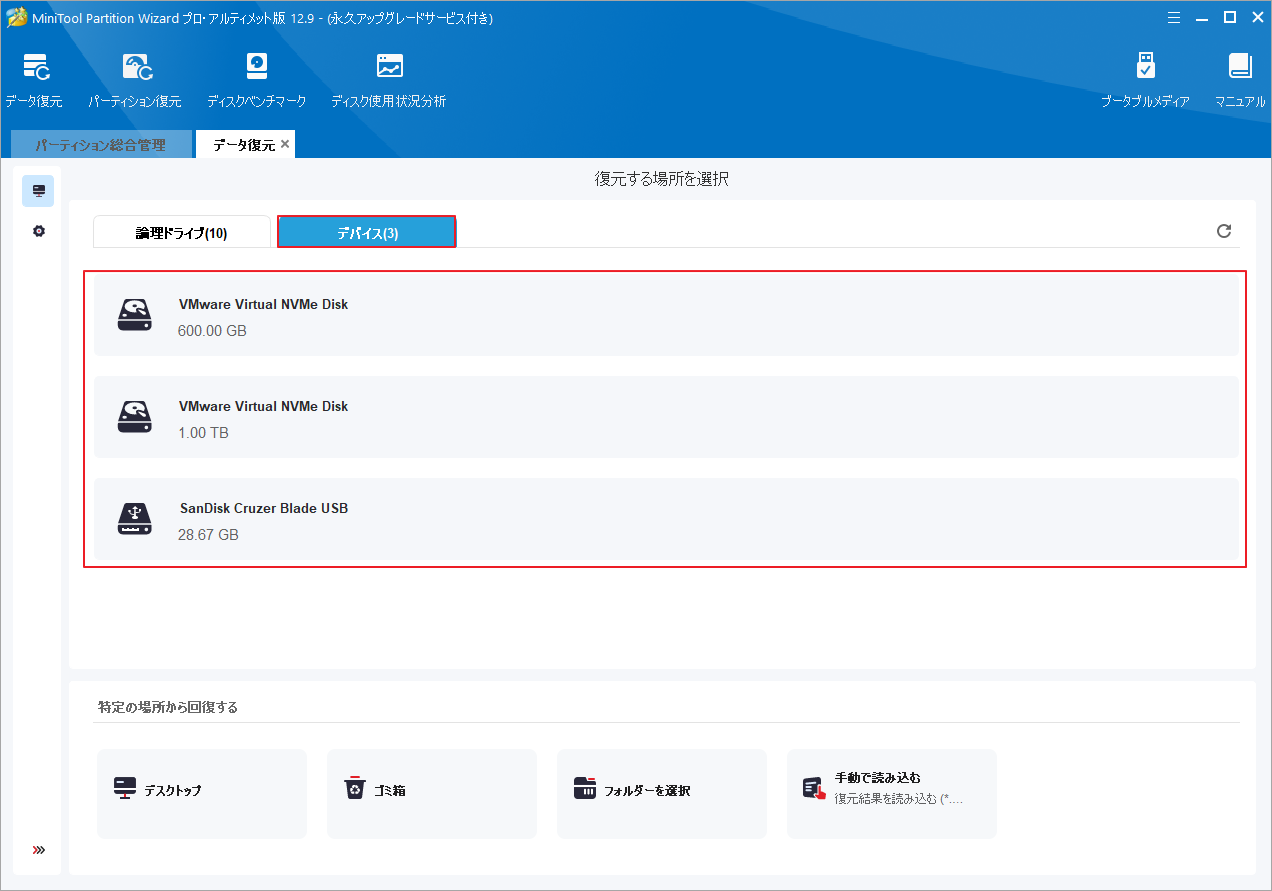Screen dimensions: 1272x891
Task: Open the データ復元 toolbar icon
Action: pos(35,67)
